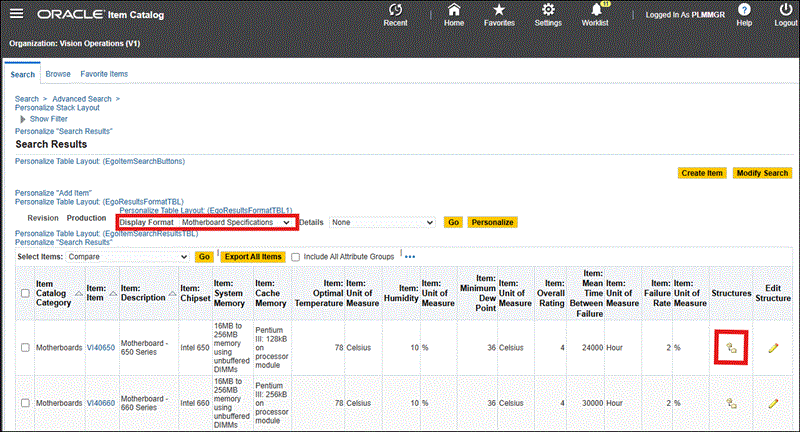Click the Item: Cache Memory column header
The width and height of the screenshot is (800, 432).
point(270,293)
